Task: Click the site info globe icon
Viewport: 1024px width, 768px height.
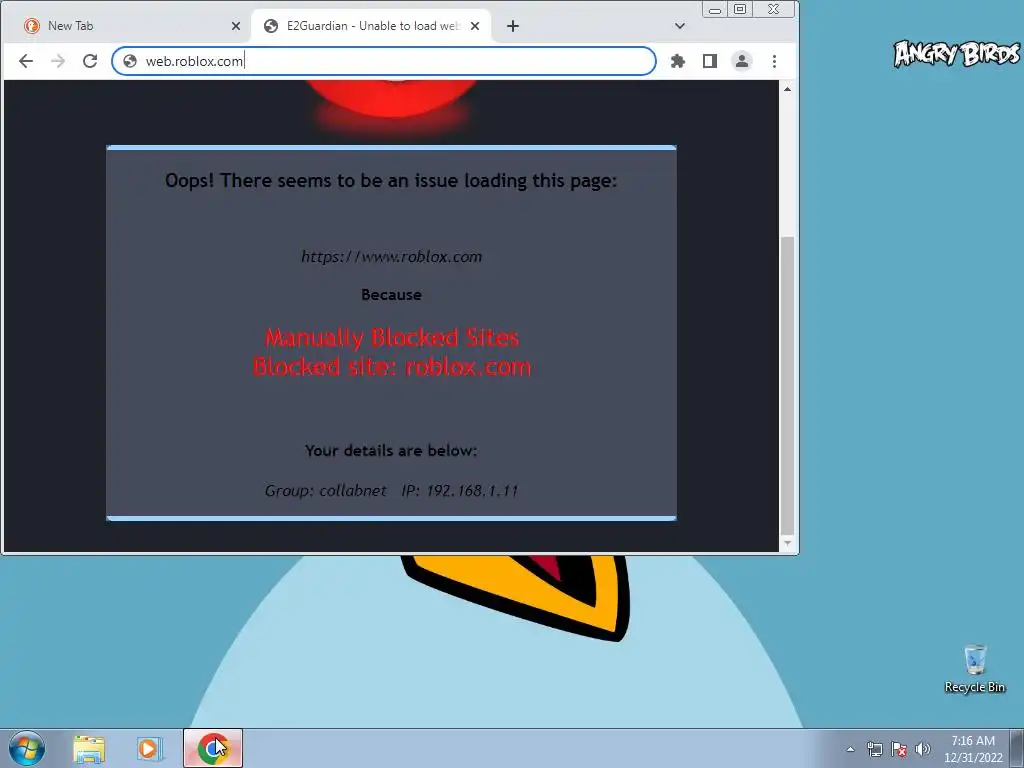Action: (130, 61)
